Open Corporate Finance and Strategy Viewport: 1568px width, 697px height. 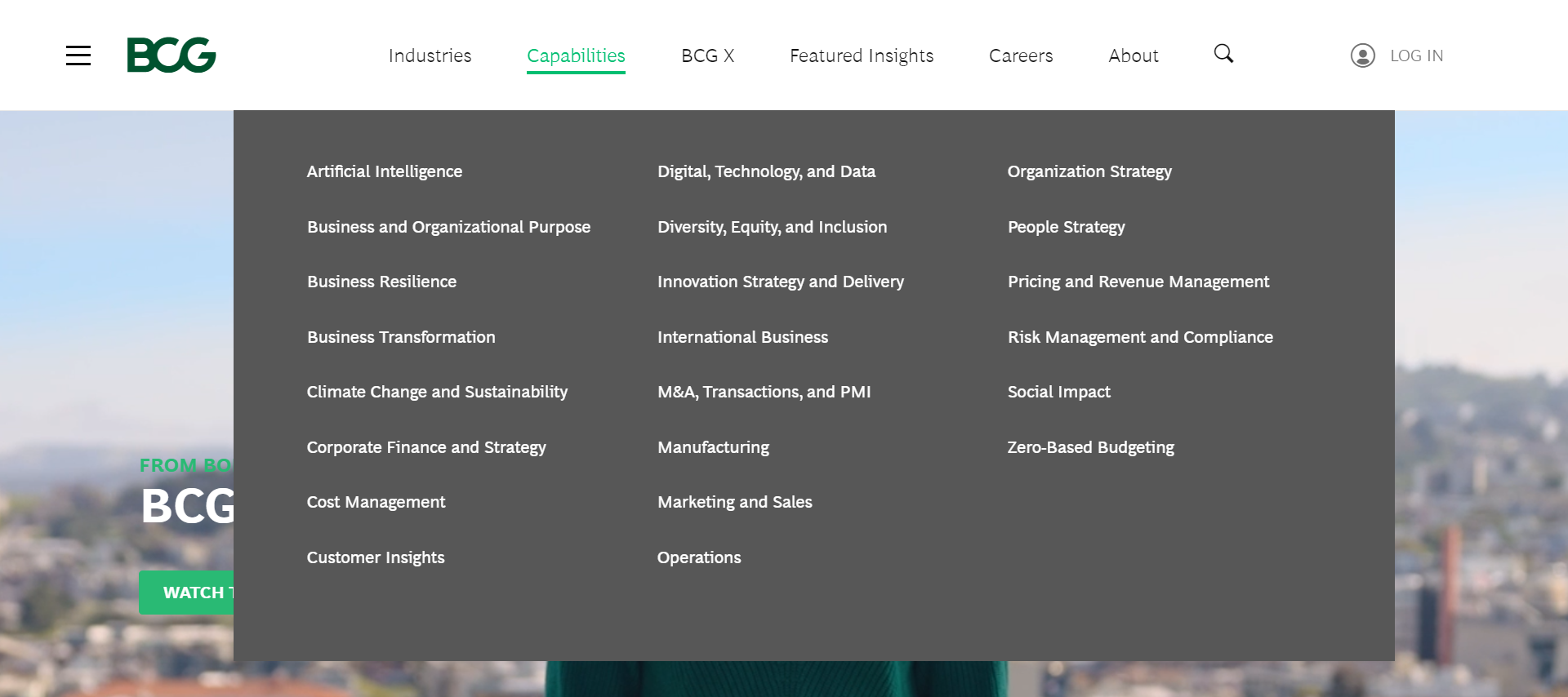426,447
